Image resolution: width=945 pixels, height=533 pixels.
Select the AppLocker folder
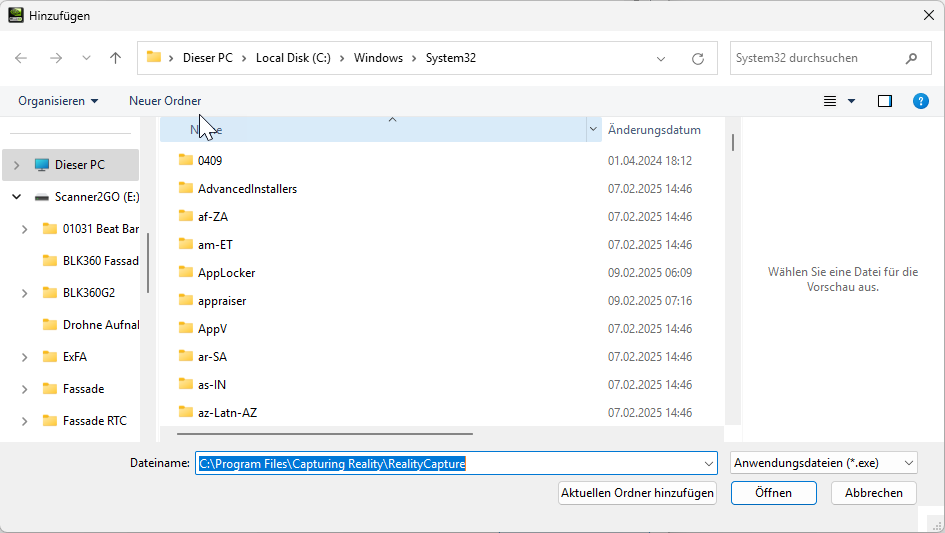pyautogui.click(x=226, y=272)
